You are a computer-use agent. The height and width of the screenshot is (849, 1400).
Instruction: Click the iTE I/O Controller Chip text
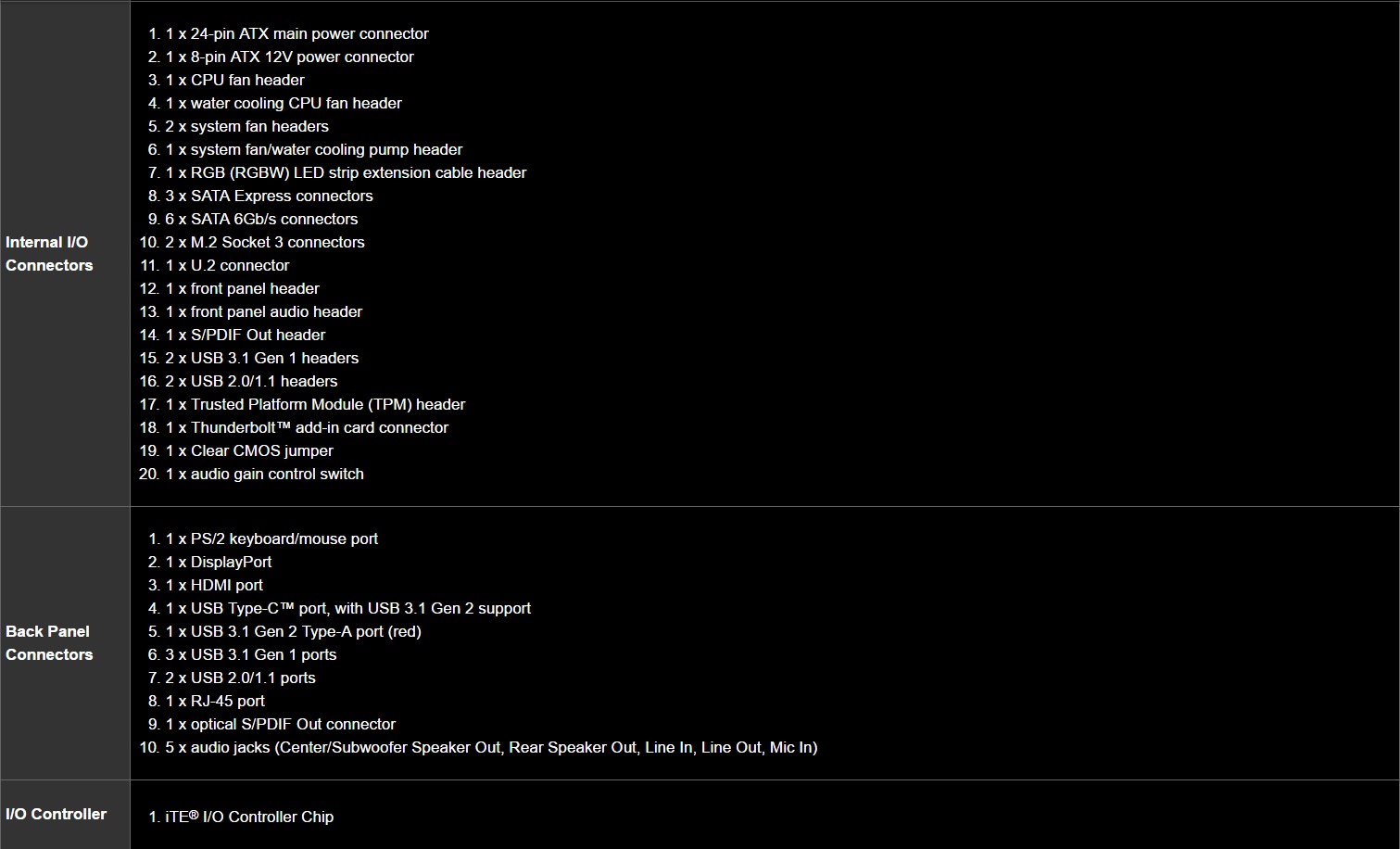(249, 817)
